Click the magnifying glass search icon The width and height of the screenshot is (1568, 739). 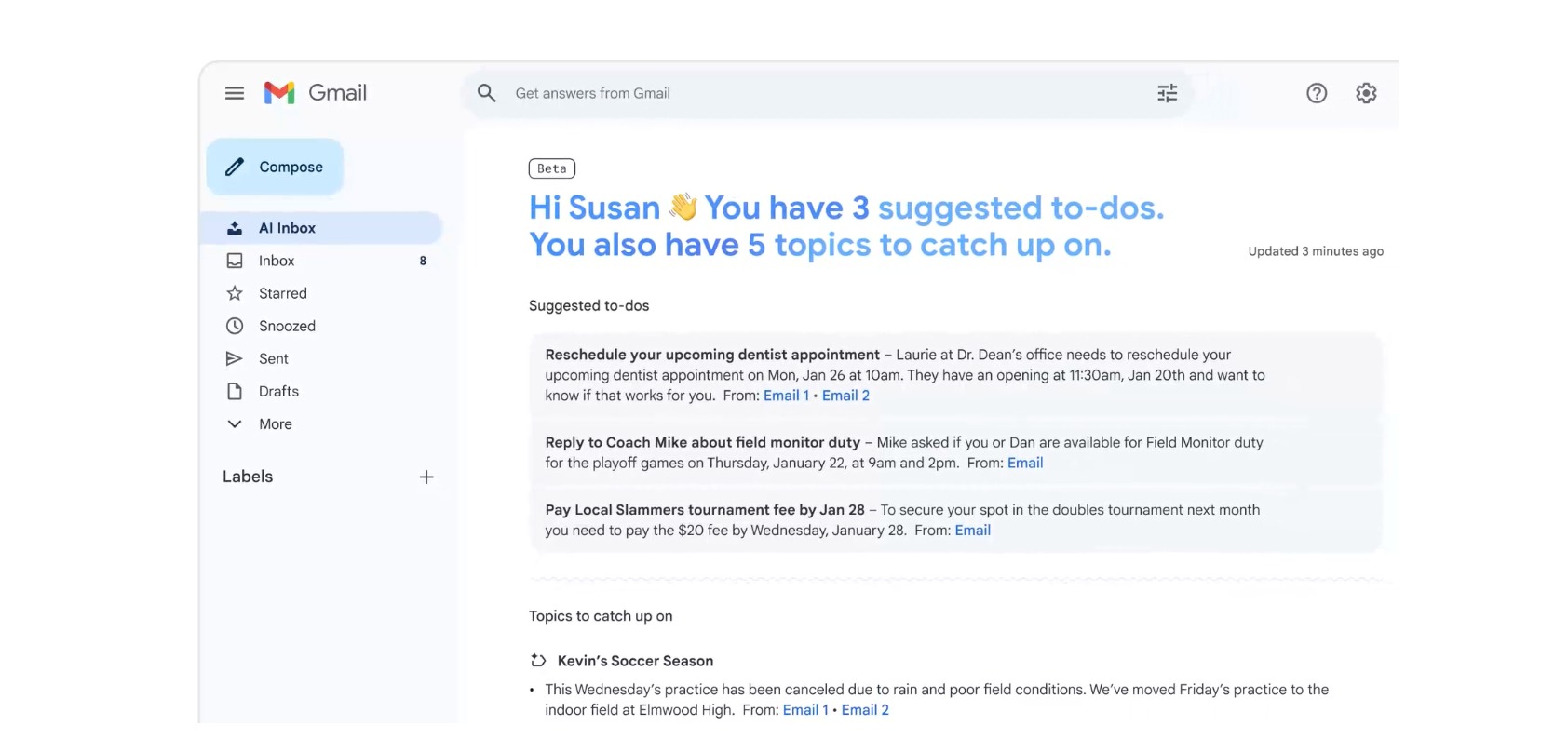(x=486, y=93)
